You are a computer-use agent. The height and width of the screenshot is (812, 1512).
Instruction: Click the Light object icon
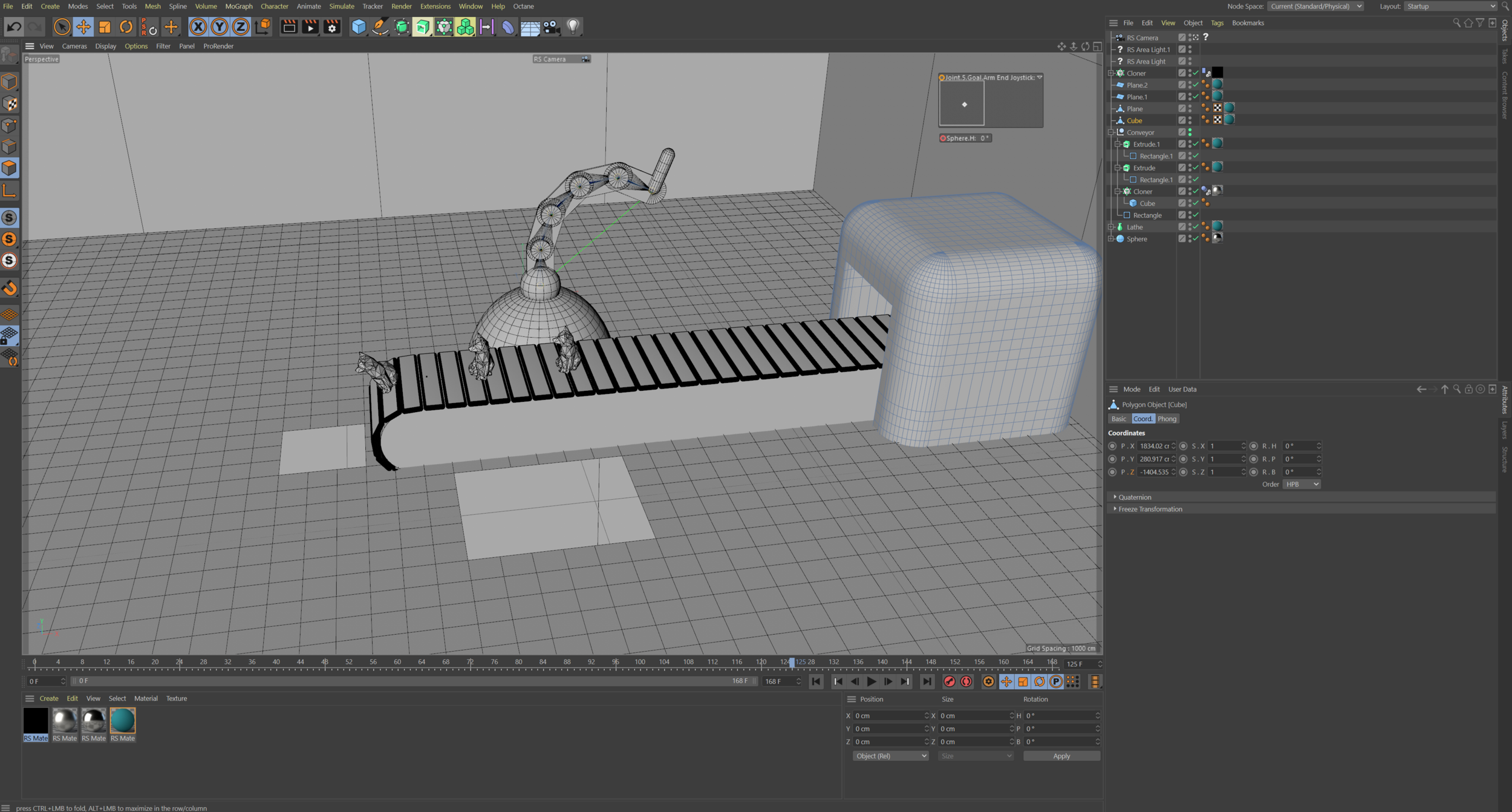[x=573, y=27]
